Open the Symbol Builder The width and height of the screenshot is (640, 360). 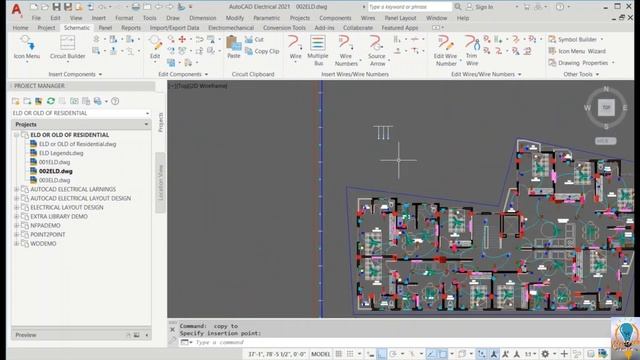pos(576,40)
